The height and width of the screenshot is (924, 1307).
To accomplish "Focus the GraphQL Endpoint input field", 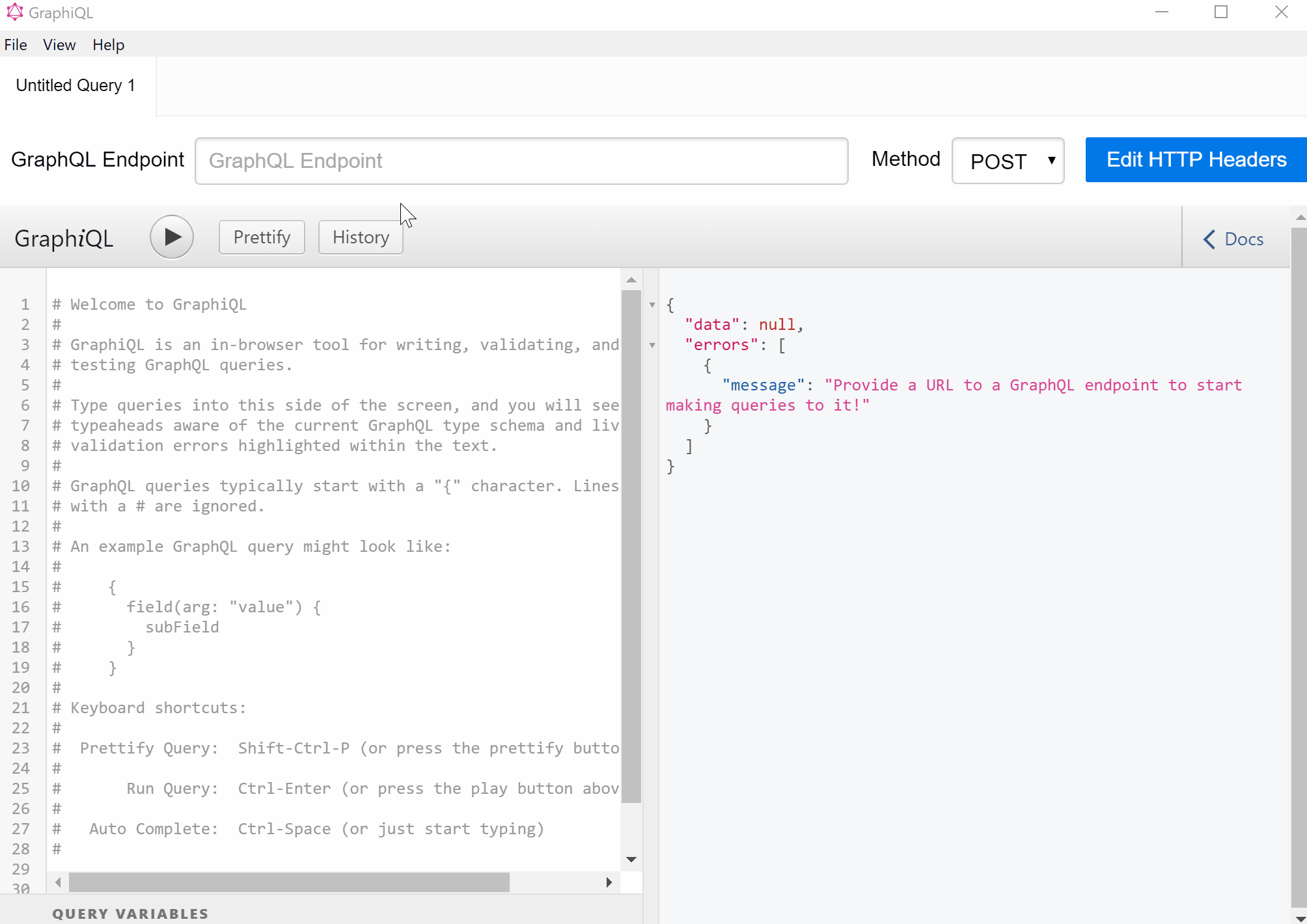I will click(521, 161).
